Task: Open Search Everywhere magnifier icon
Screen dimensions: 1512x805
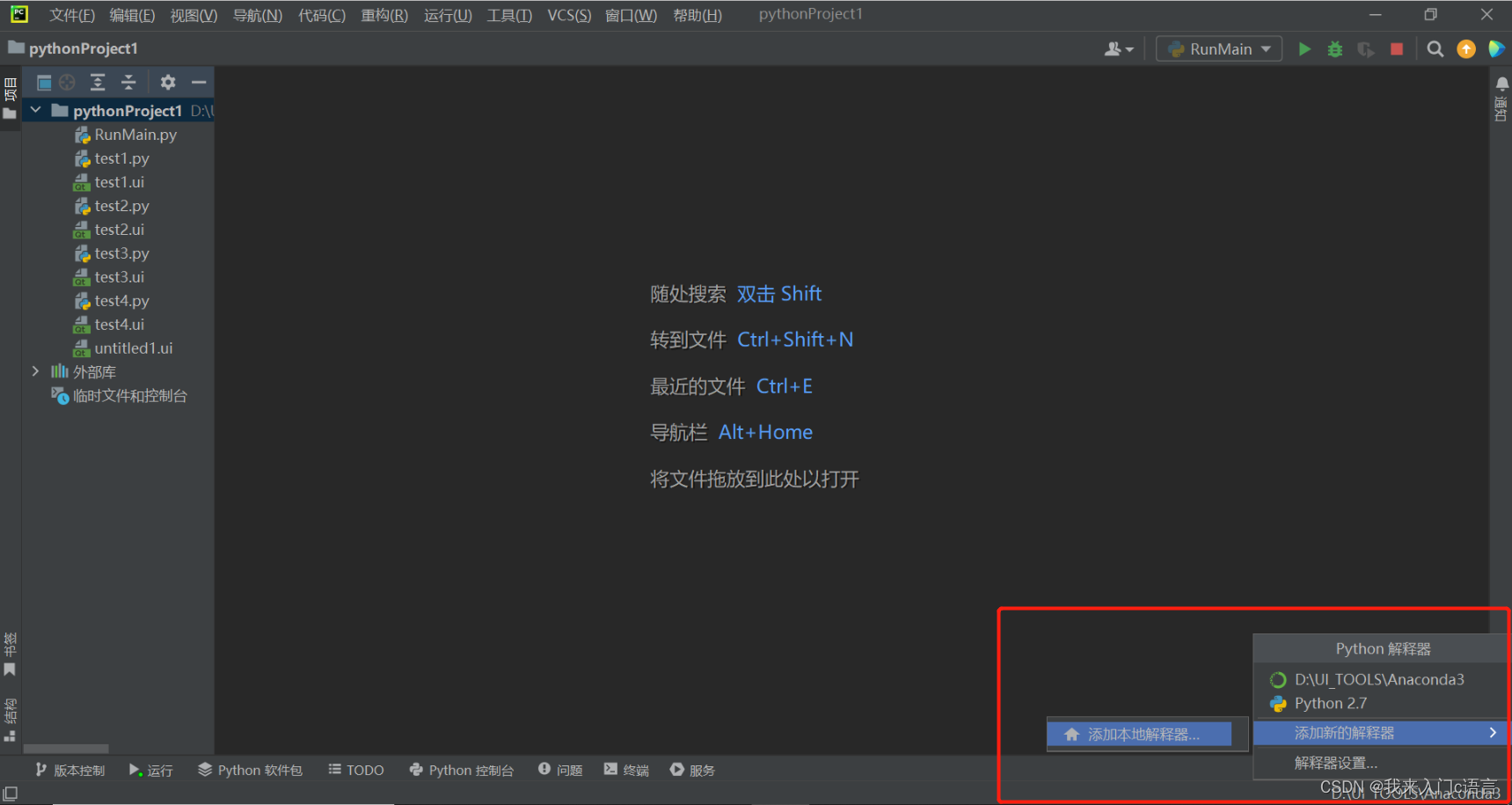Action: [1435, 49]
